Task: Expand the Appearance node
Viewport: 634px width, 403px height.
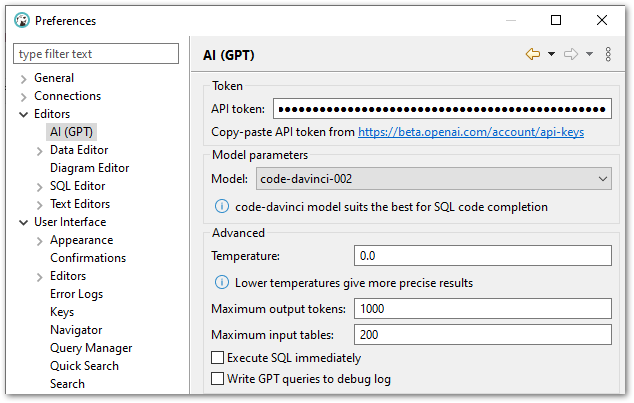Action: pyautogui.click(x=39, y=241)
